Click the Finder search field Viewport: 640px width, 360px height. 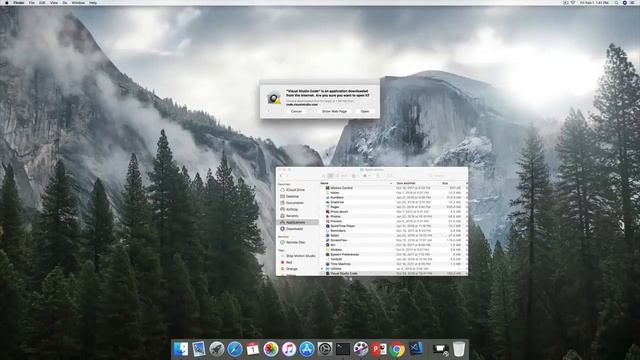coord(445,176)
